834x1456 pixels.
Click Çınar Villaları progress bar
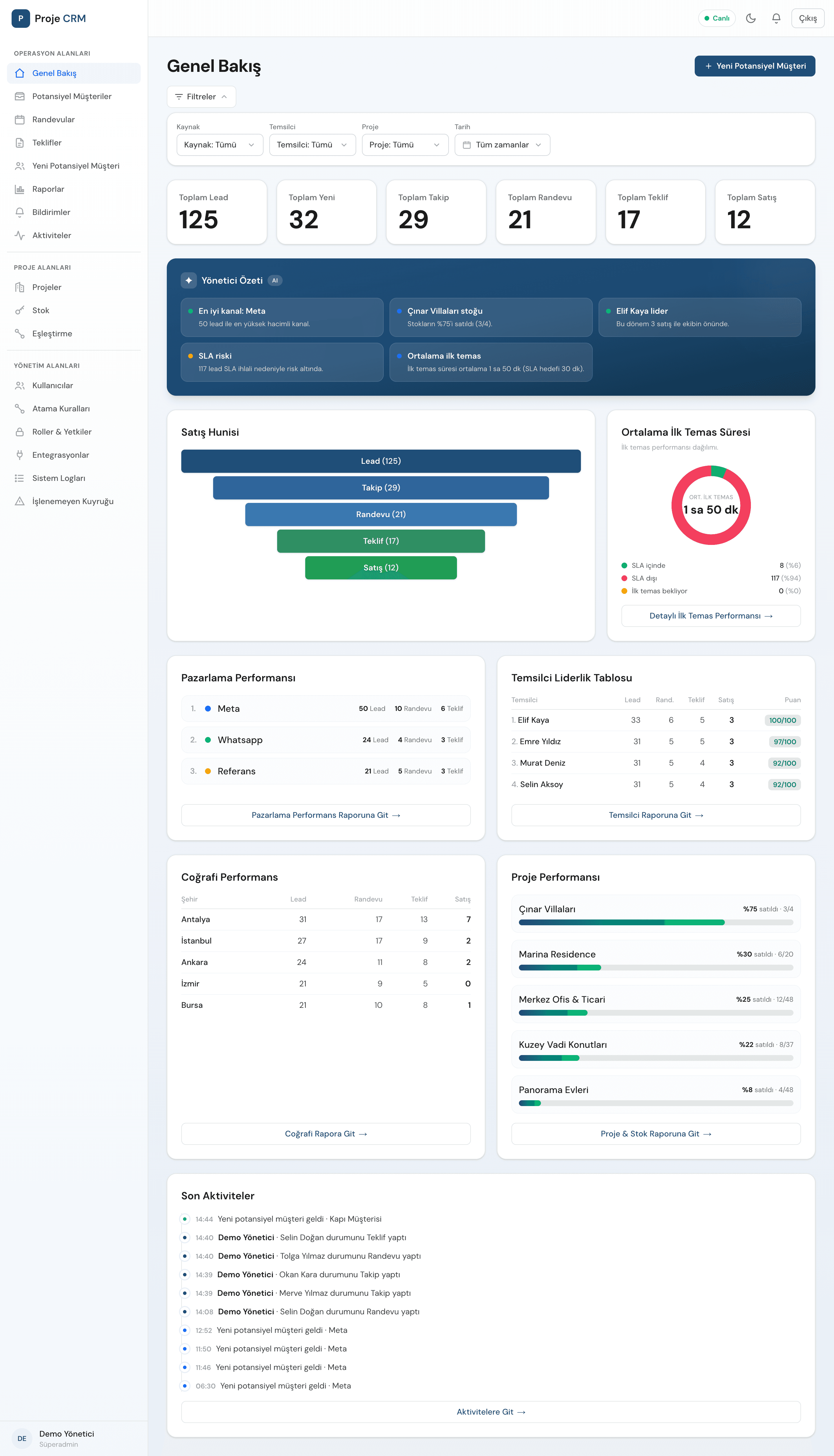tap(656, 923)
